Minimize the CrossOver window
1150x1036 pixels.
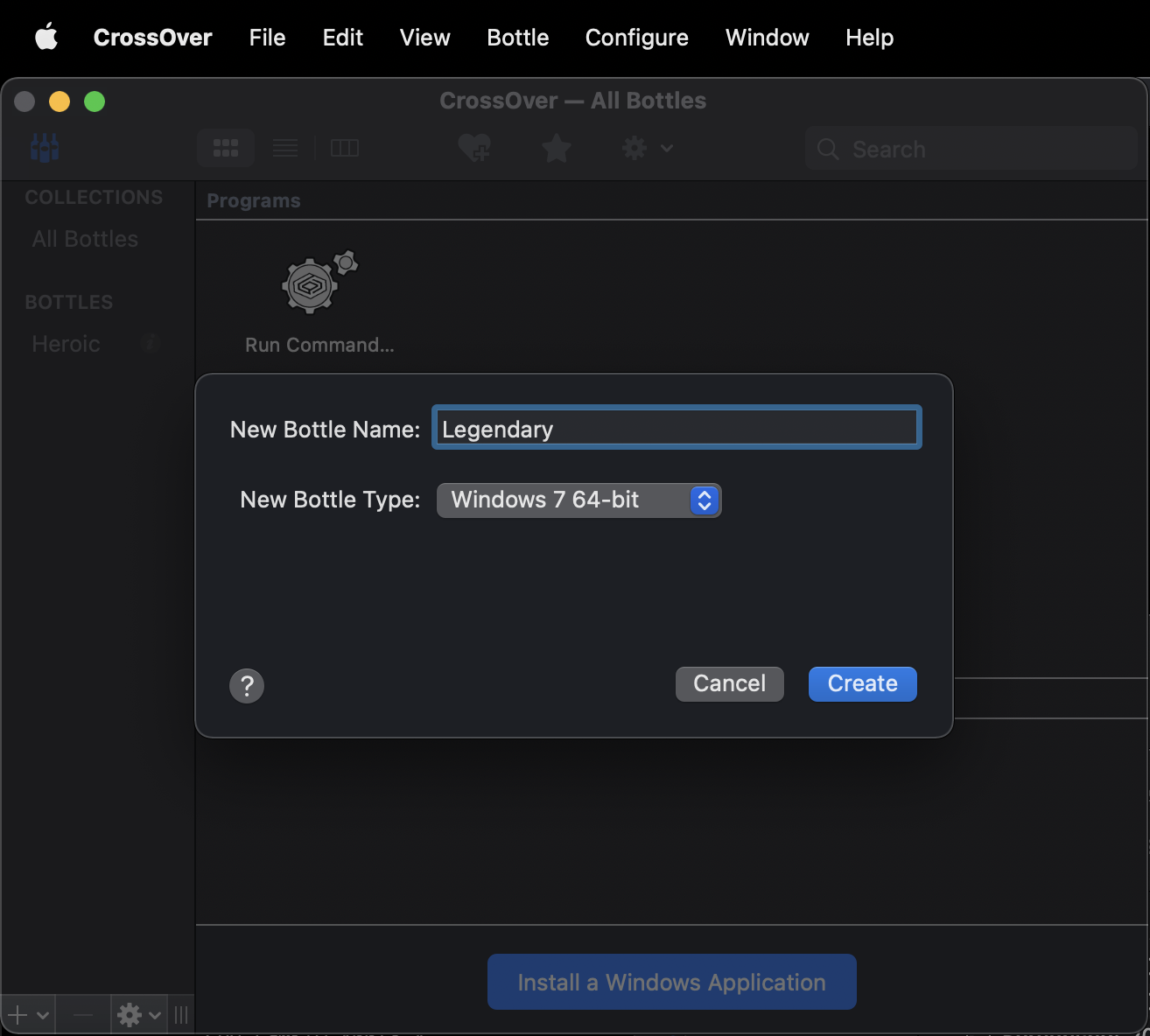click(60, 101)
